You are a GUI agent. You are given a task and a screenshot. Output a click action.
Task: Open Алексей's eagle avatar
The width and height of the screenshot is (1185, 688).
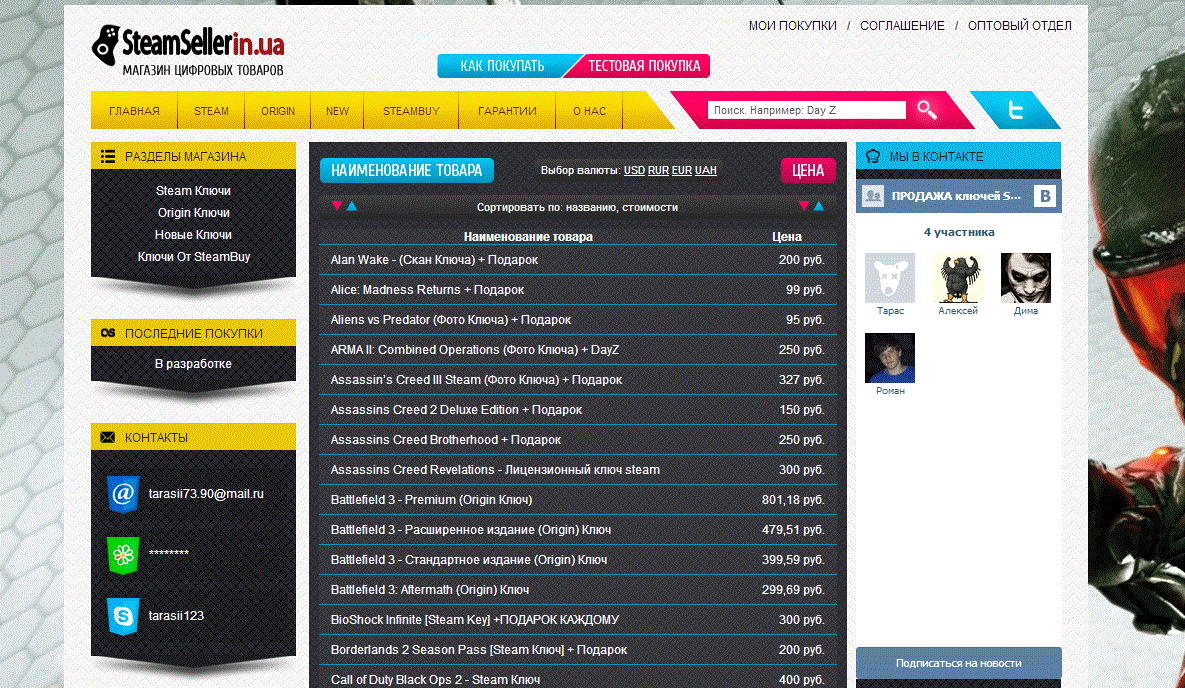(958, 278)
